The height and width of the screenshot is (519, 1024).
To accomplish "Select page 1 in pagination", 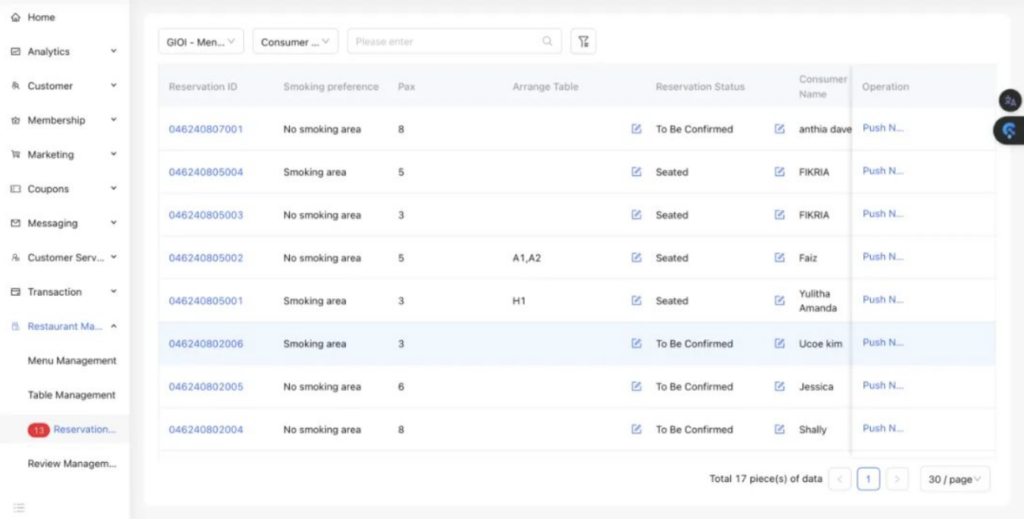I will pyautogui.click(x=868, y=479).
